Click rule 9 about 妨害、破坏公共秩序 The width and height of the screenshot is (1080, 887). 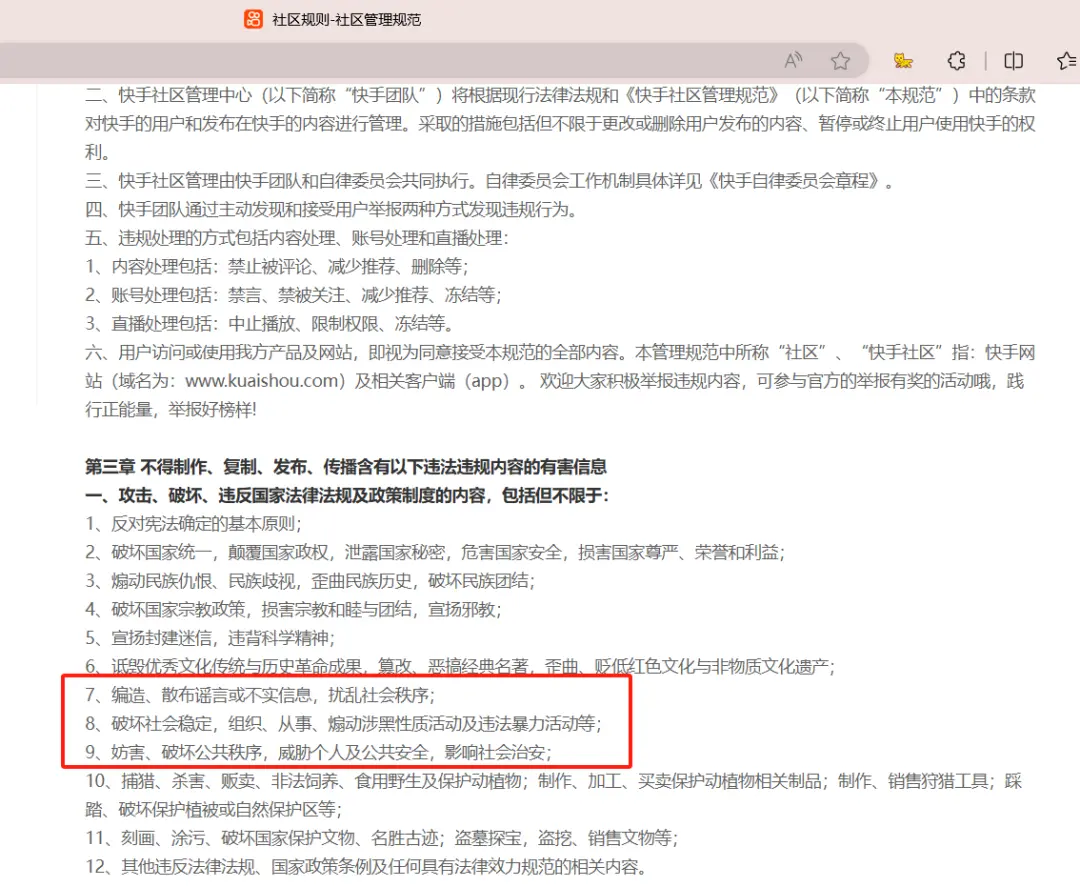click(x=318, y=751)
